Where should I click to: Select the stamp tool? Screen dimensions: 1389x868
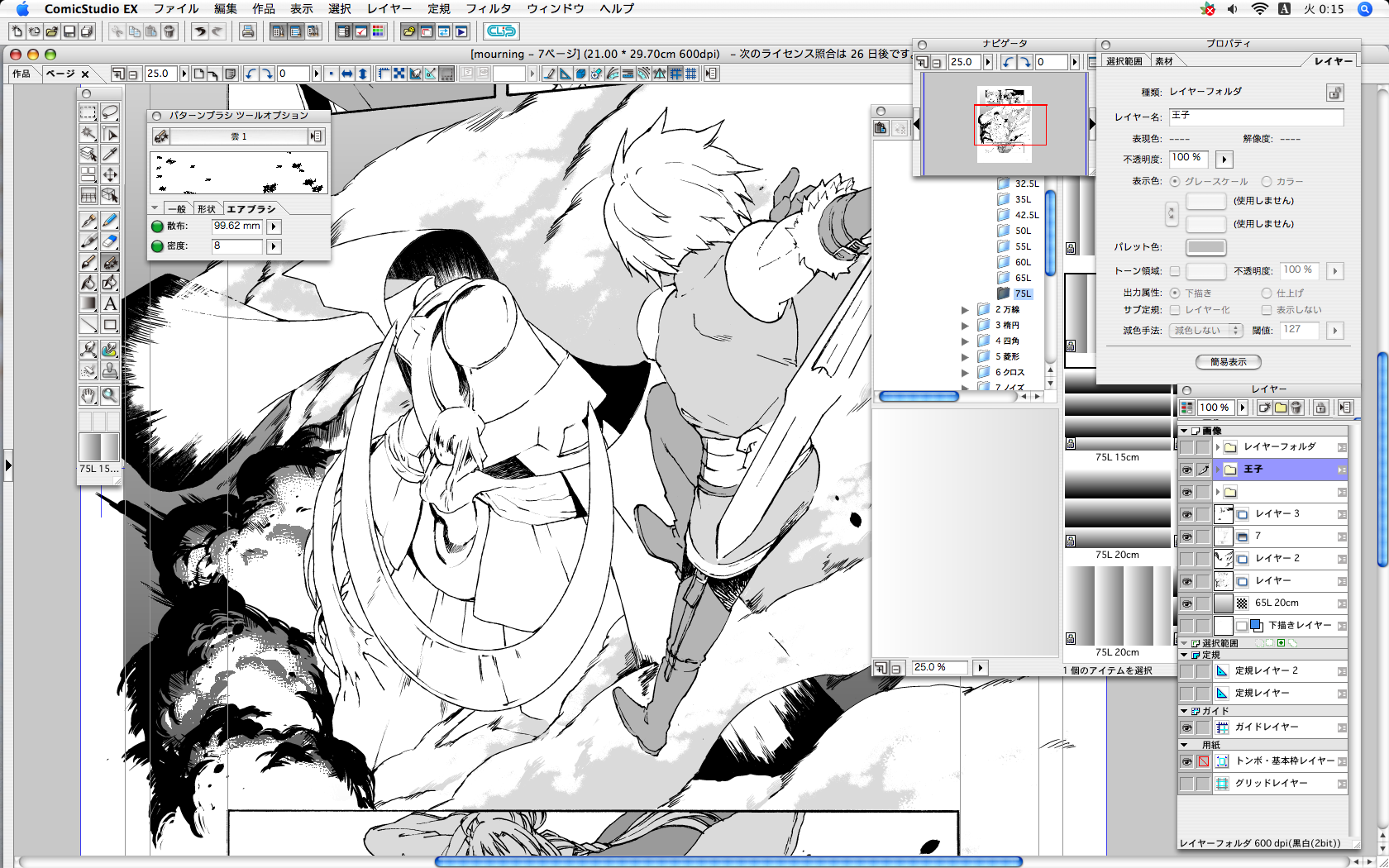(110, 370)
